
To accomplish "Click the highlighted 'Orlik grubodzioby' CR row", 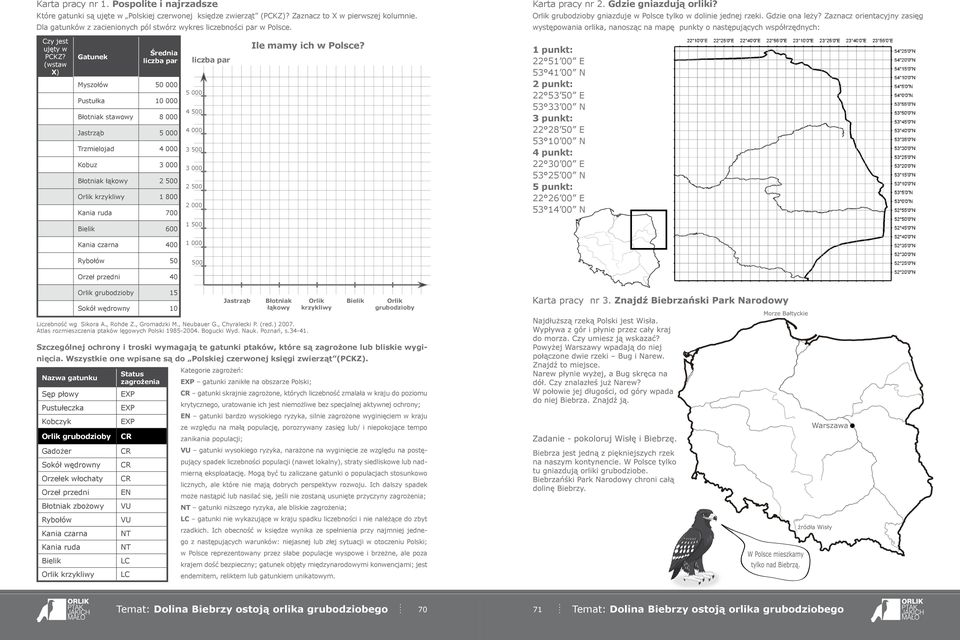I will [x=102, y=436].
